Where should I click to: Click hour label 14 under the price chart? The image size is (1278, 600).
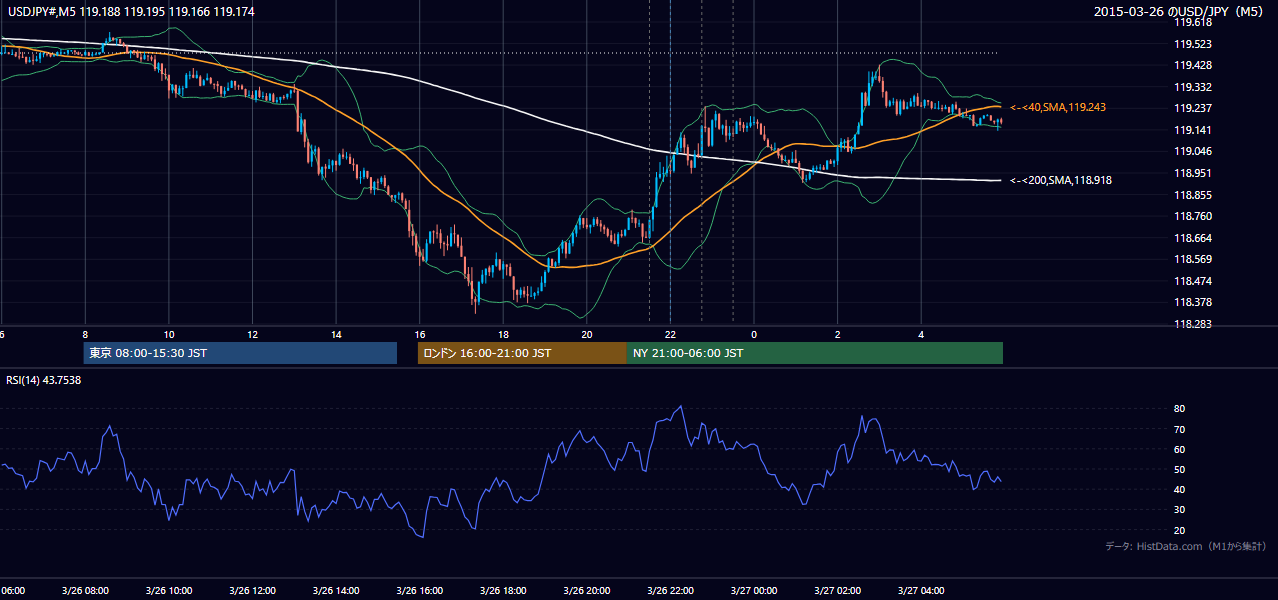(x=336, y=335)
